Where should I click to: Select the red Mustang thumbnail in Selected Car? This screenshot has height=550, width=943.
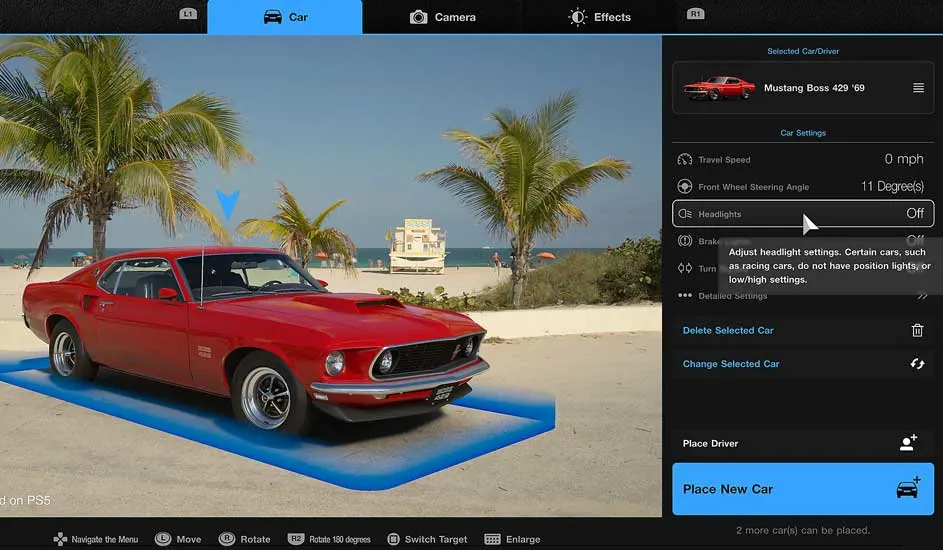click(x=719, y=88)
